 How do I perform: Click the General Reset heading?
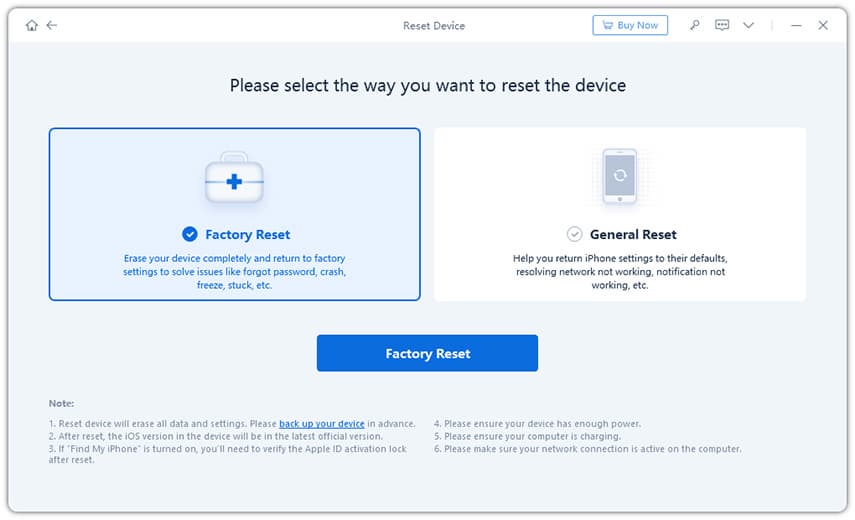click(633, 234)
